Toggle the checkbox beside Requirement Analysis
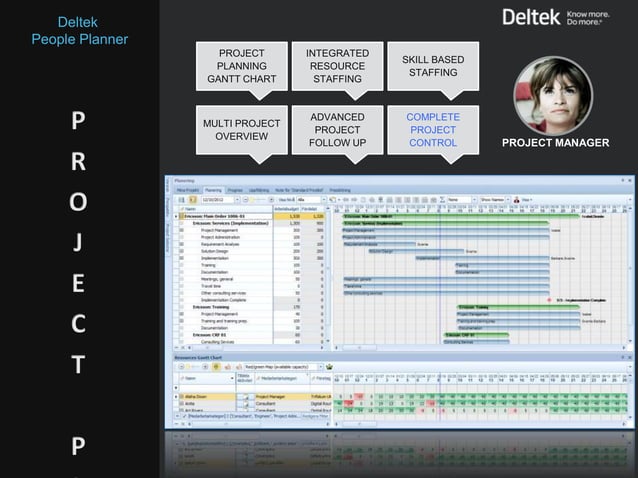Screen dimensions: 638x478 coord(181,244)
